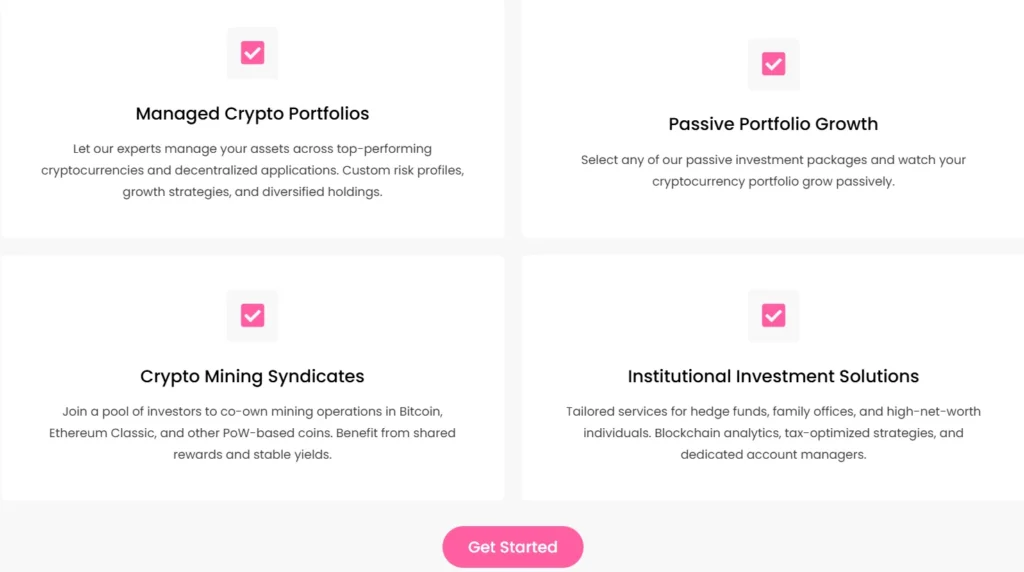The image size is (1024, 572).
Task: Open the Crypto Mining Syndicates heading
Action: click(x=252, y=376)
